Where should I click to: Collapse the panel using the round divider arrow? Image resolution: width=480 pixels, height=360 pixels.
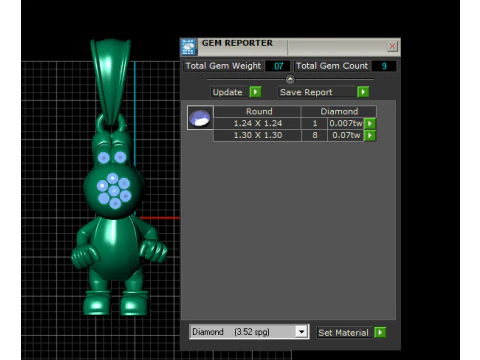click(290, 79)
